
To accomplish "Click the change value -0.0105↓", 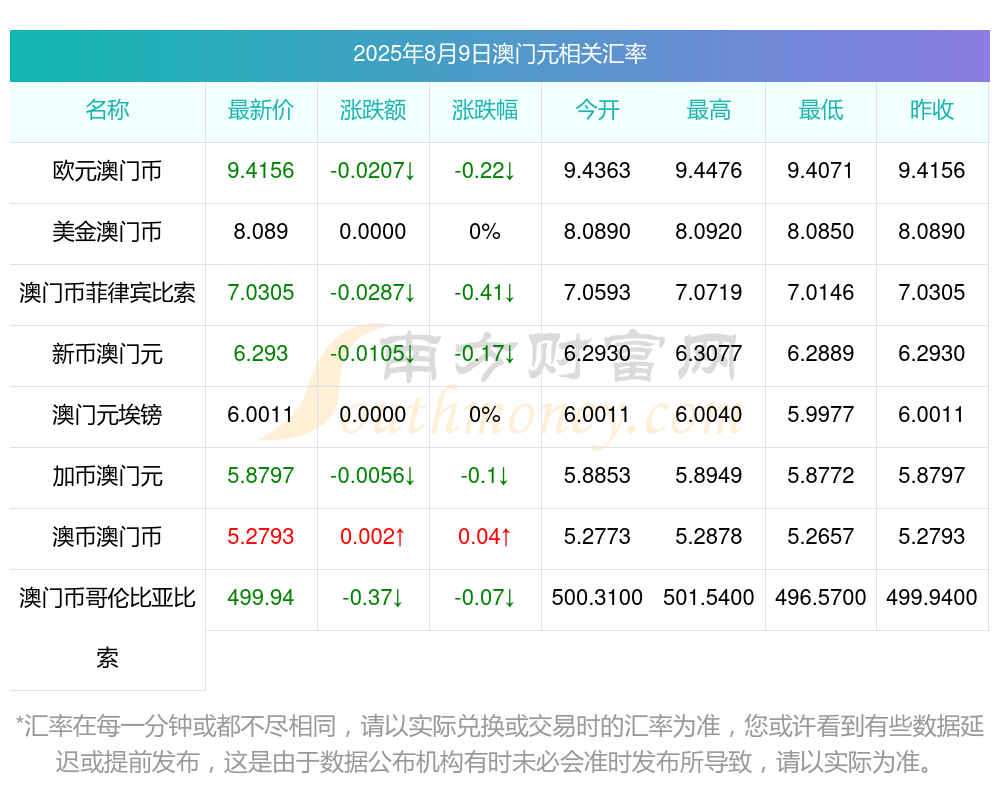I will (373, 353).
